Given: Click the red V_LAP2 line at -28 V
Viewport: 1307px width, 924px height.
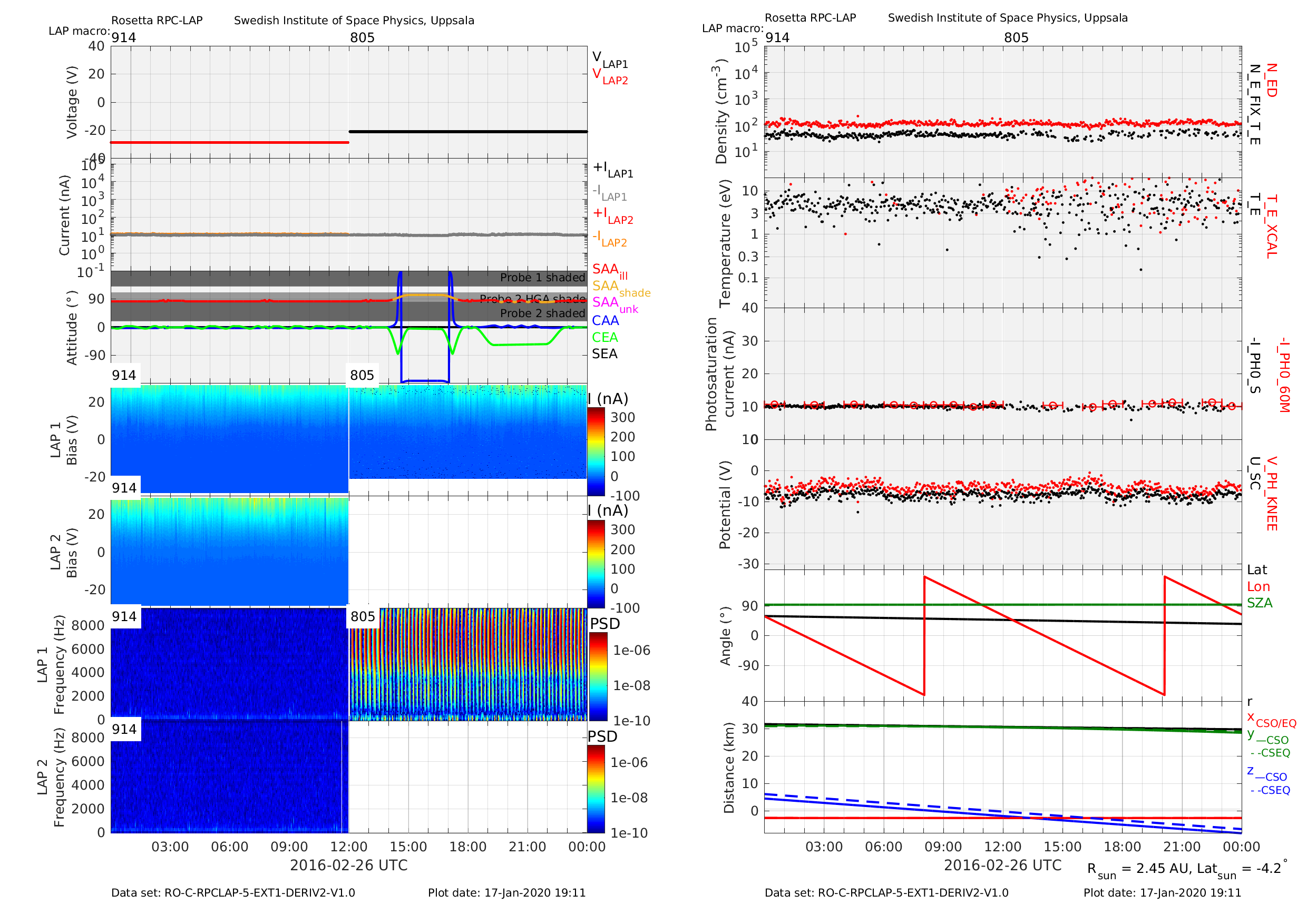Looking at the screenshot, I should pyautogui.click(x=229, y=142).
